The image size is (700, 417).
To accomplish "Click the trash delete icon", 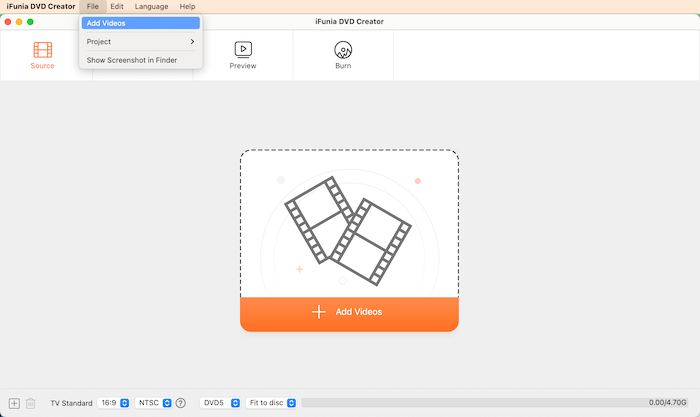I will coord(30,403).
